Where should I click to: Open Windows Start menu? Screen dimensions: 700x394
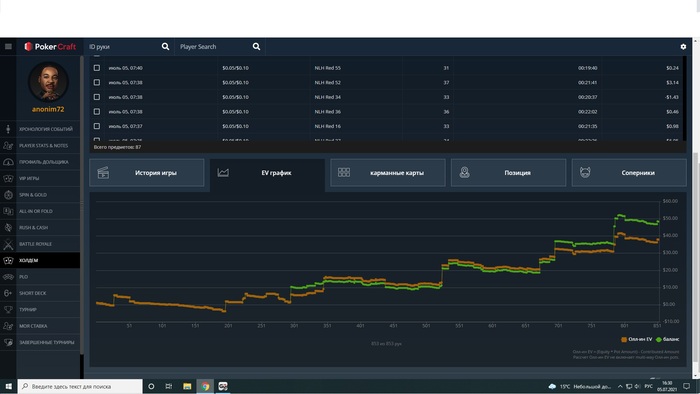pos(8,386)
